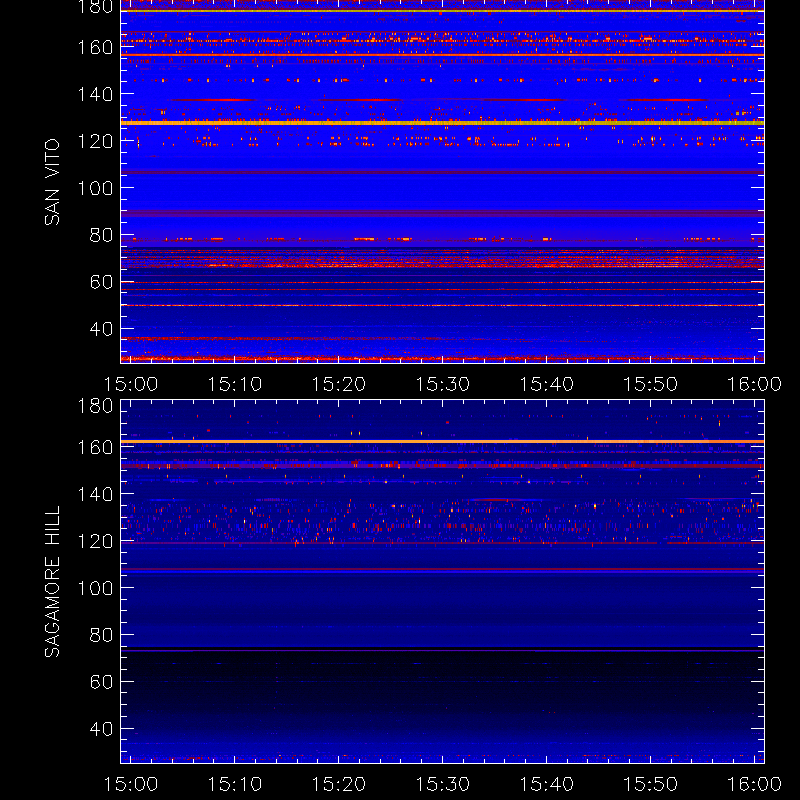Select the 40 frequency label on San Vito plot
Image resolution: width=800 pixels, height=800 pixels.
coord(101,329)
